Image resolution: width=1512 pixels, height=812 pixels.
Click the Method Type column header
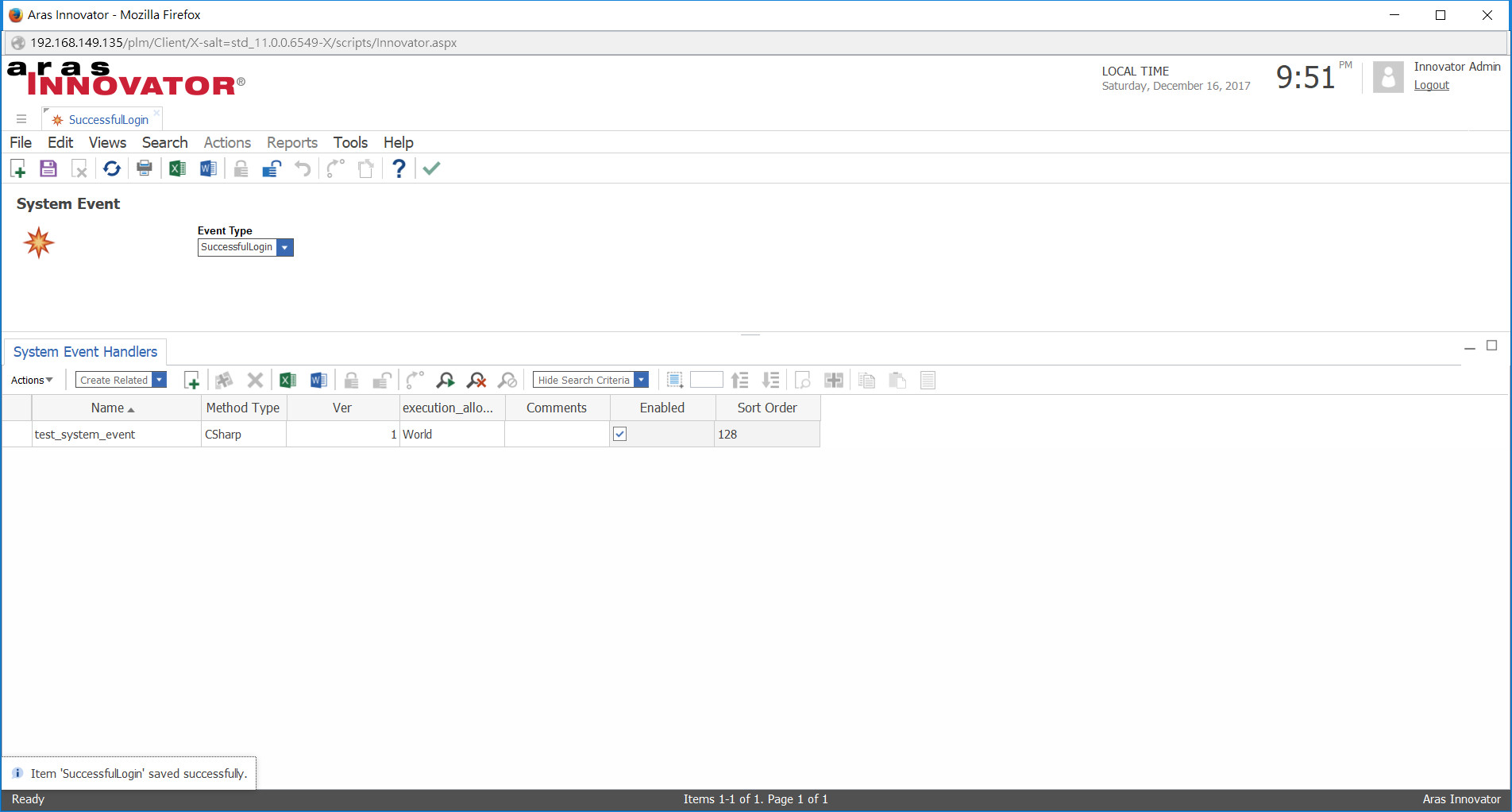pyautogui.click(x=244, y=408)
